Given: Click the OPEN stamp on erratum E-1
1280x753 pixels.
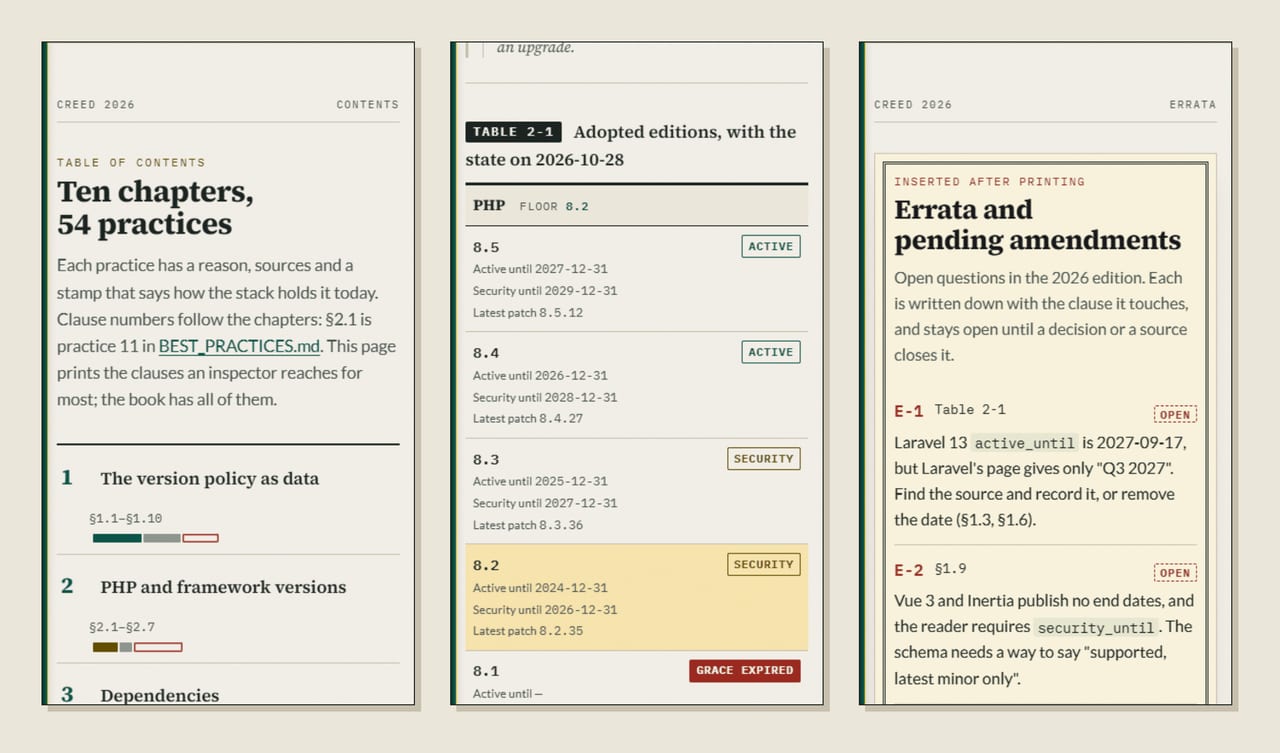Looking at the screenshot, I should click(1175, 415).
